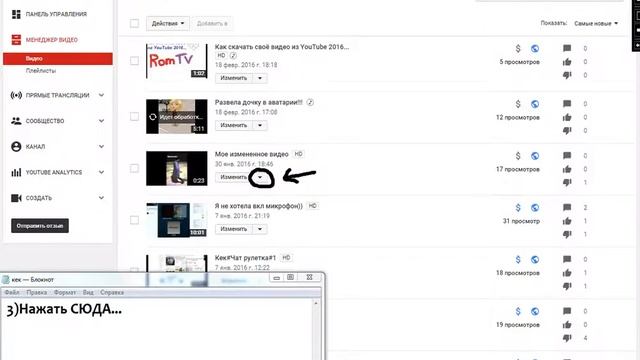Open Панель управления dashboard icon
The width and height of the screenshot is (640, 360).
point(16,14)
